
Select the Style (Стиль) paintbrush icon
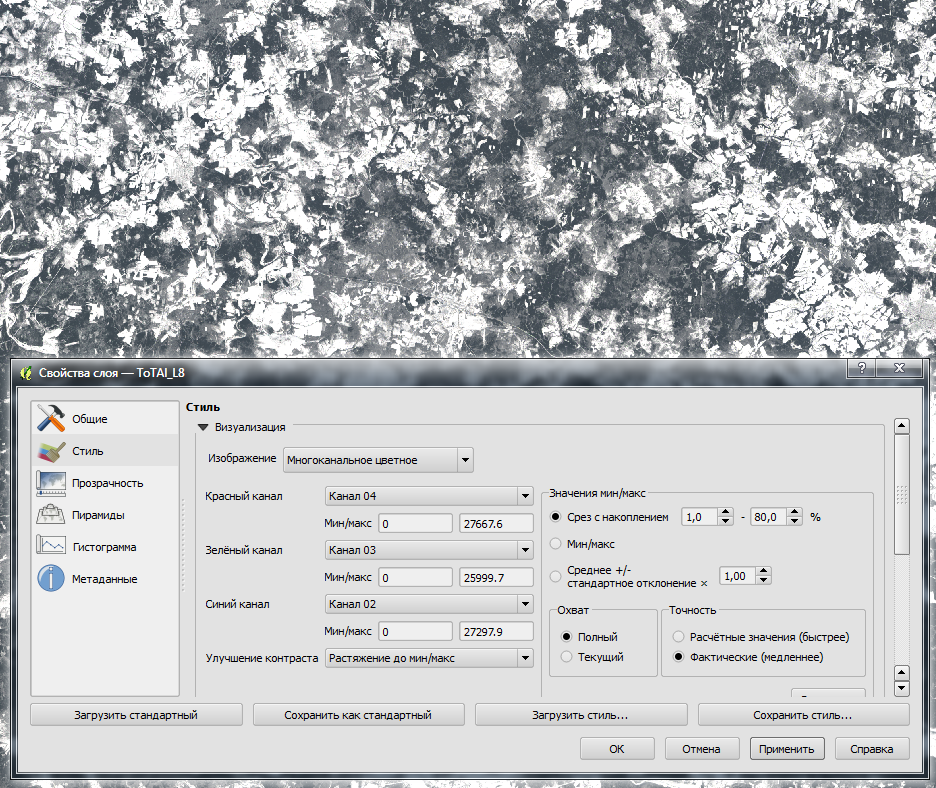pos(51,451)
